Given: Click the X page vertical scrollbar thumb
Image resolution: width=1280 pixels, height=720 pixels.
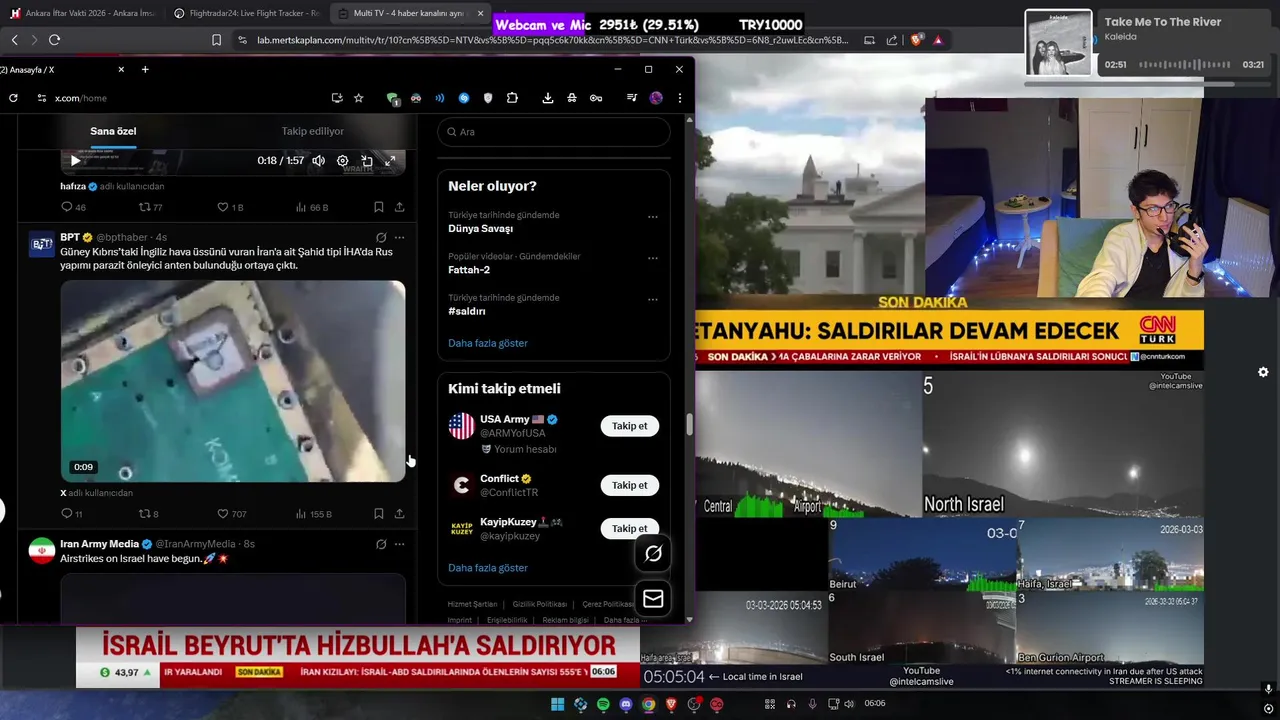Looking at the screenshot, I should tap(688, 425).
